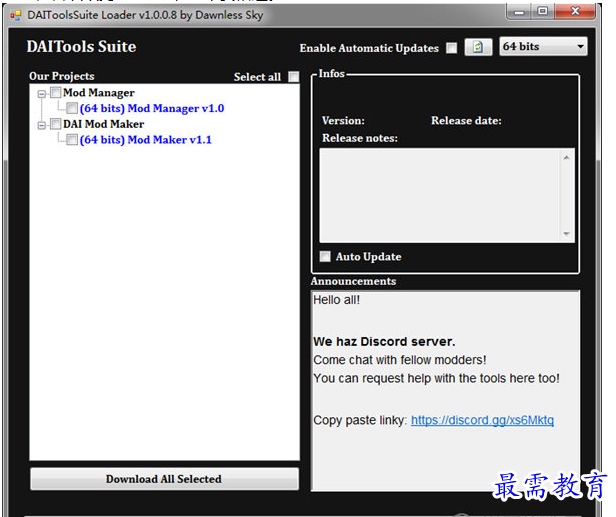The height and width of the screenshot is (517, 616).
Task: Collapse the DAI Mod Maker tree node
Action: (x=41, y=125)
